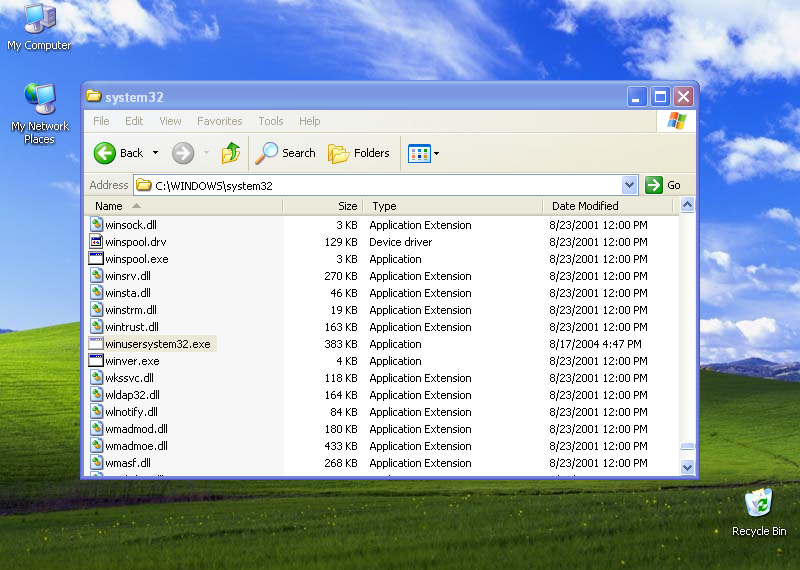Screen dimensions: 800x570
Task: Expand the Back history dropdown arrow
Action: coord(156,153)
